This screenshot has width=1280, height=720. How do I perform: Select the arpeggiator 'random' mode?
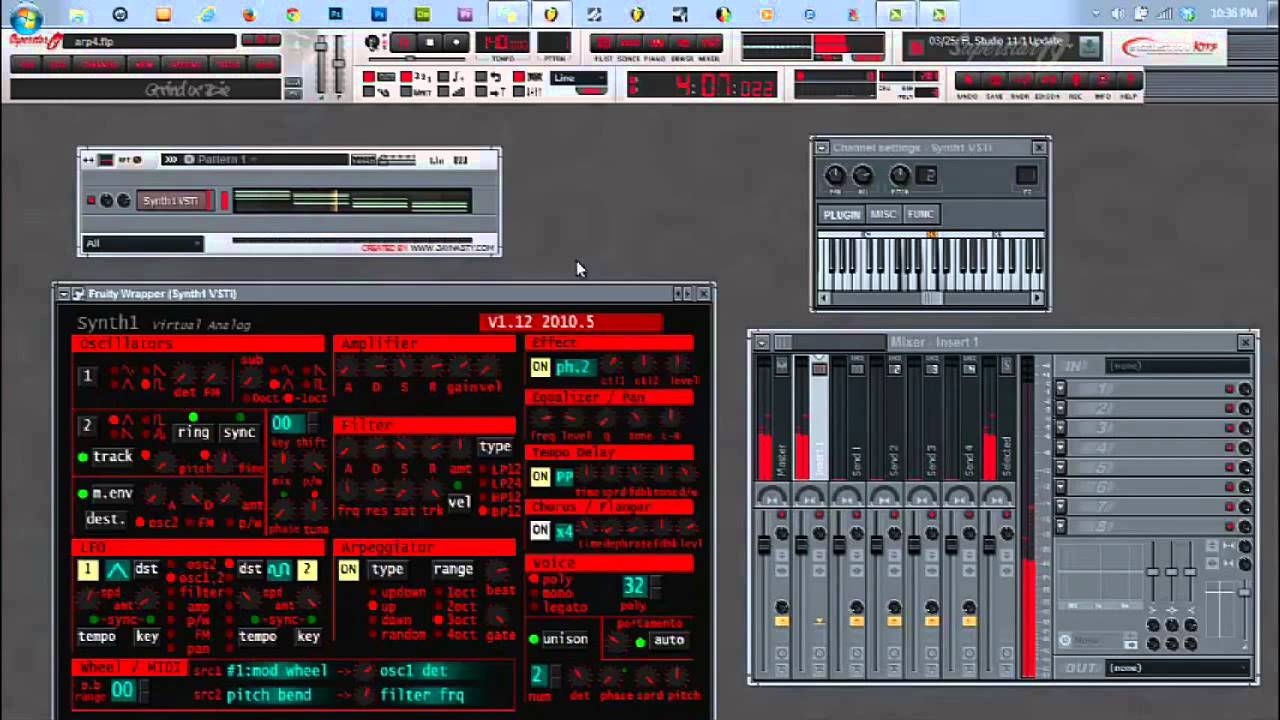coord(403,635)
